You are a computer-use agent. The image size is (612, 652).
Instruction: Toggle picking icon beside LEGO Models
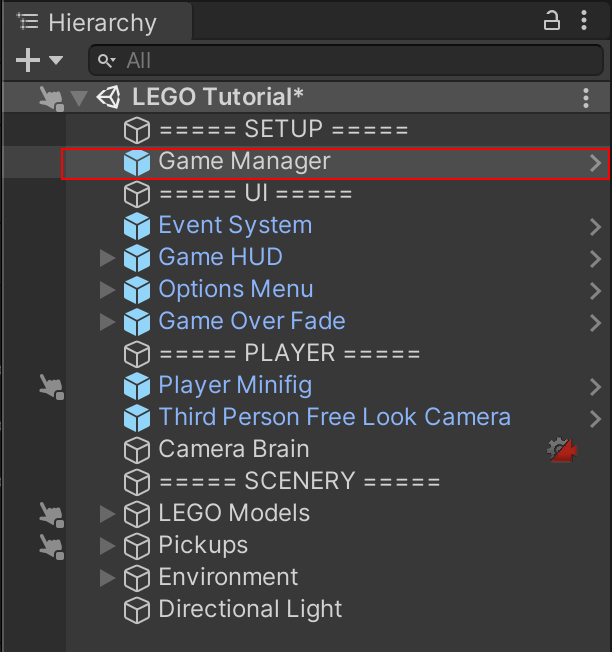click(49, 514)
